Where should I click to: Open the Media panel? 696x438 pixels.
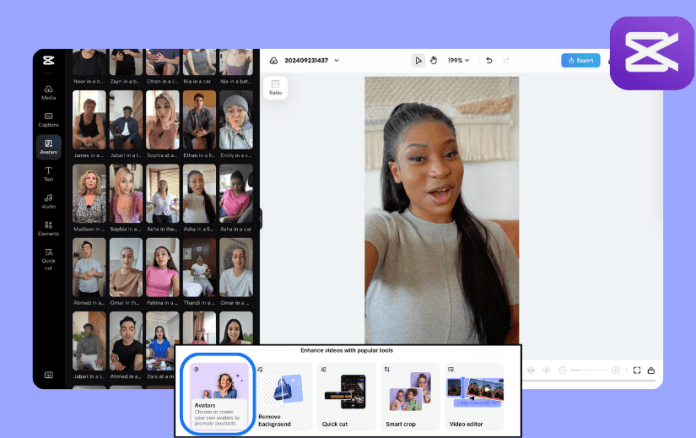(48, 92)
